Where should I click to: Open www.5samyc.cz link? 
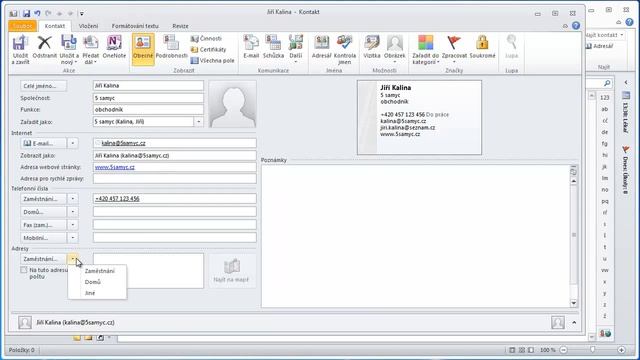click(x=115, y=167)
